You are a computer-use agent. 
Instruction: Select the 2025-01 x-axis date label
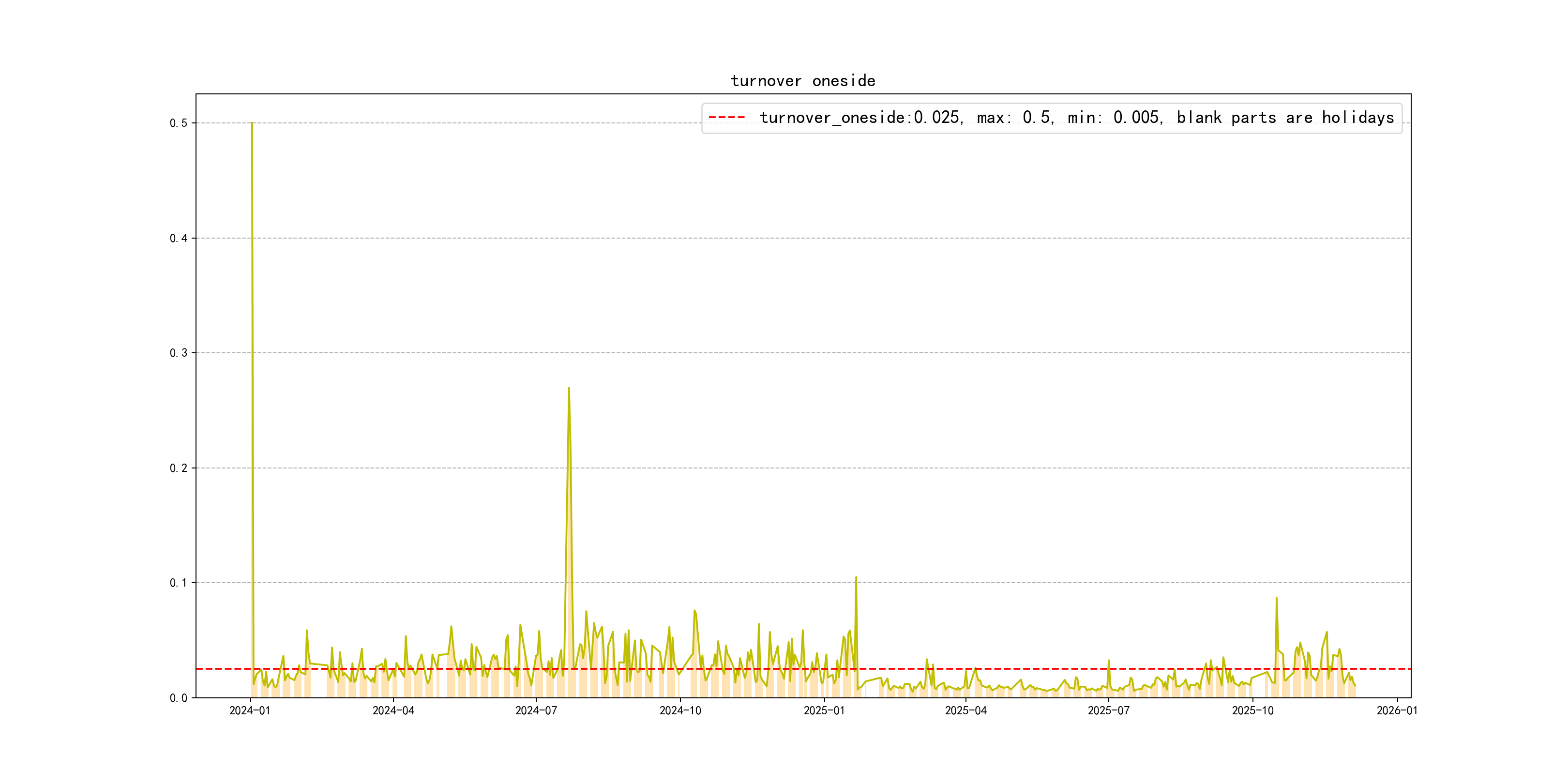pos(824,710)
